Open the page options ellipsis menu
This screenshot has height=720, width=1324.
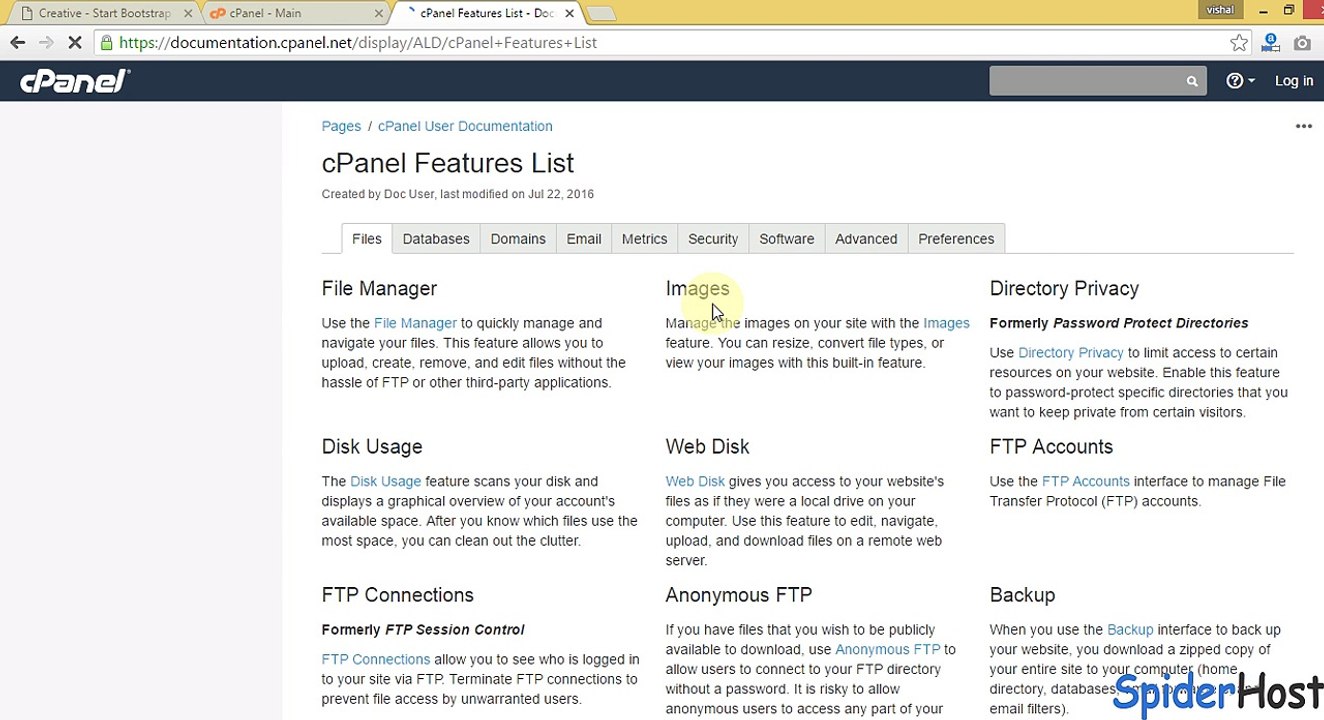pyautogui.click(x=1303, y=126)
